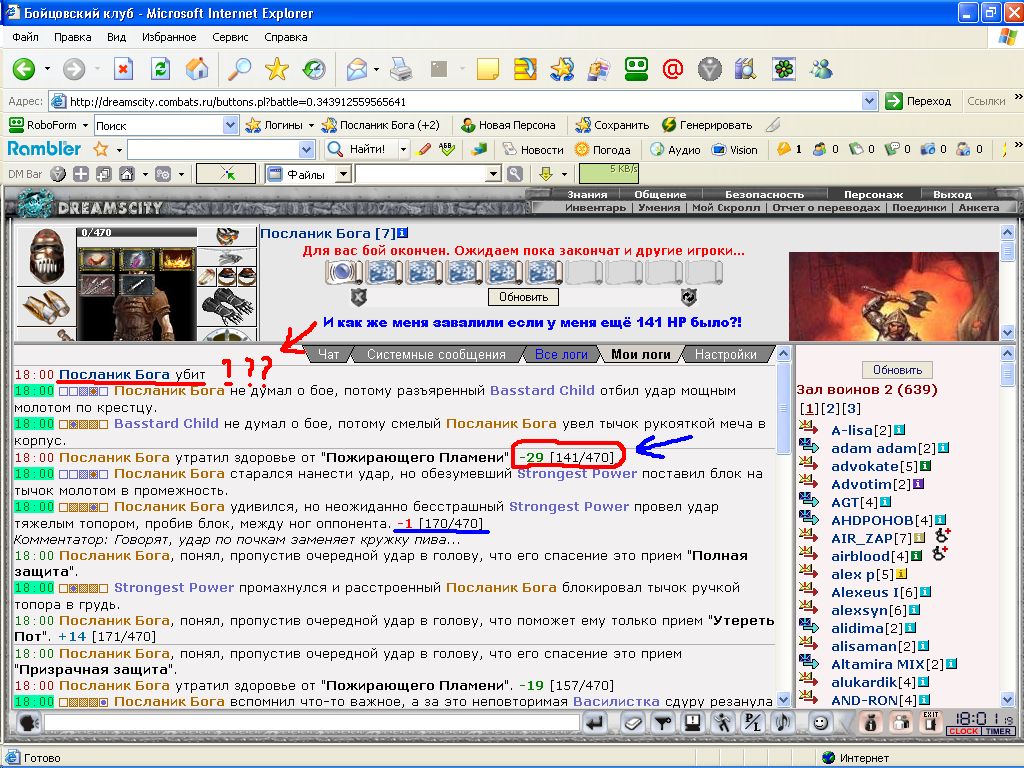Open the Mail envelope icon
The image size is (1024, 768).
coord(357,69)
